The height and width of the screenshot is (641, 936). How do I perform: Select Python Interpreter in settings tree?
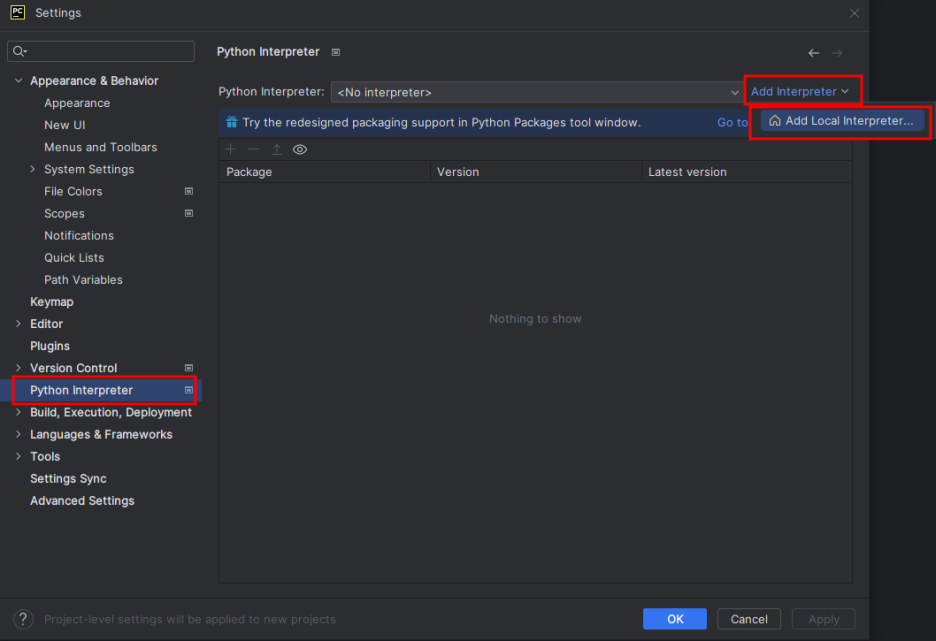[81, 390]
